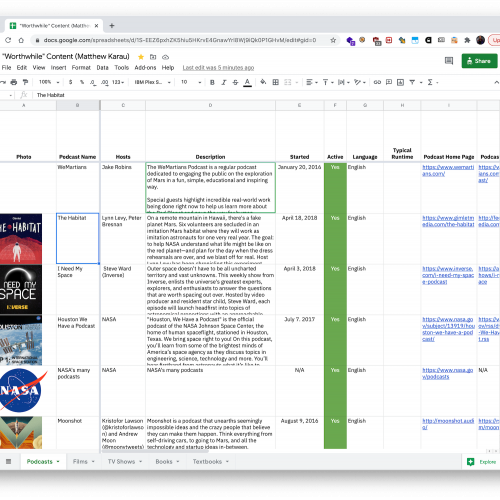
Task: Click the green Share button
Action: [x=479, y=61]
